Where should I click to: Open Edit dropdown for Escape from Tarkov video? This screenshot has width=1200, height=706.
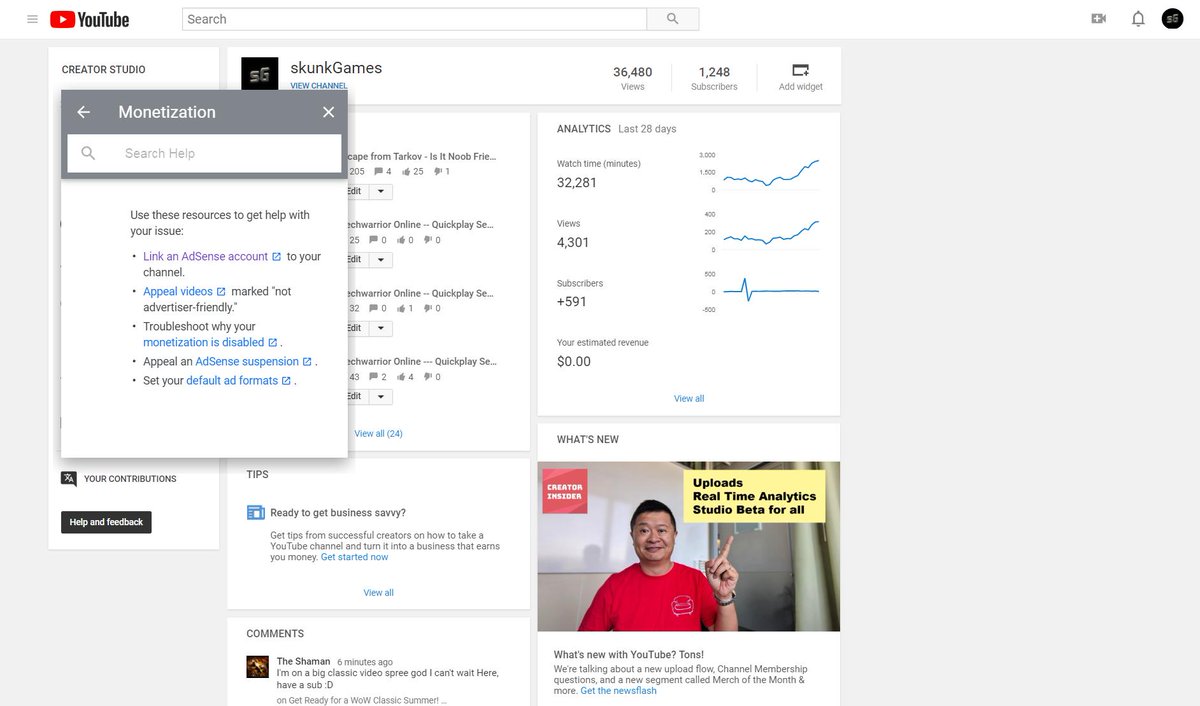point(381,191)
